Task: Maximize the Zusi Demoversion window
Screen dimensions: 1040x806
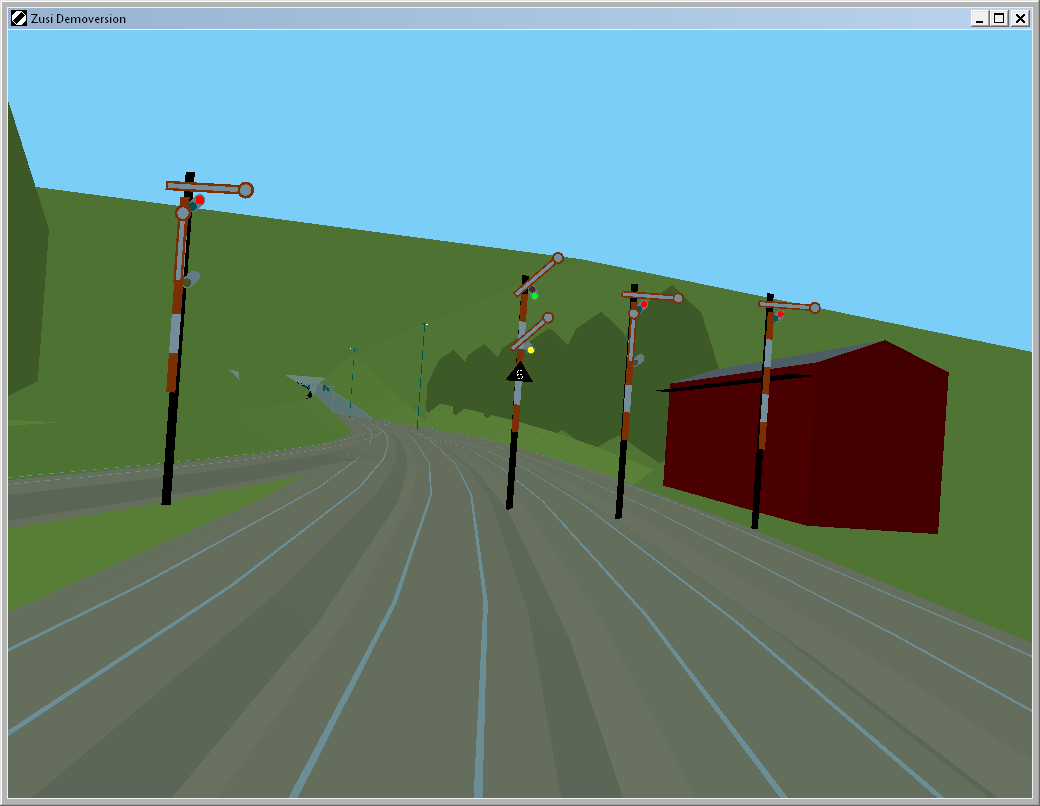Action: point(999,19)
